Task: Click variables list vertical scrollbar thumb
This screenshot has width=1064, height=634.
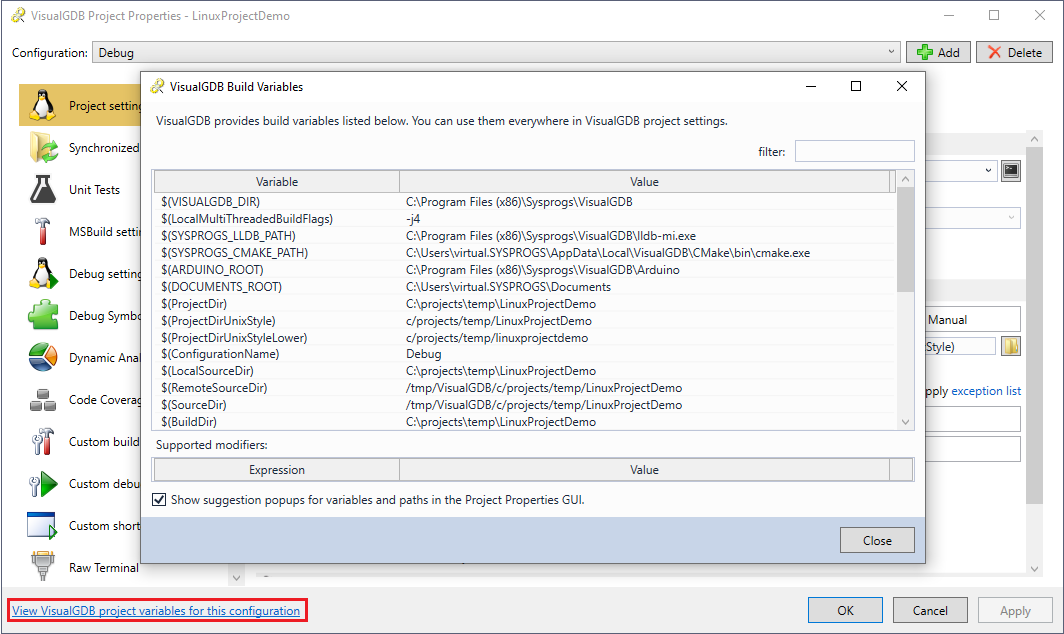Action: point(905,240)
